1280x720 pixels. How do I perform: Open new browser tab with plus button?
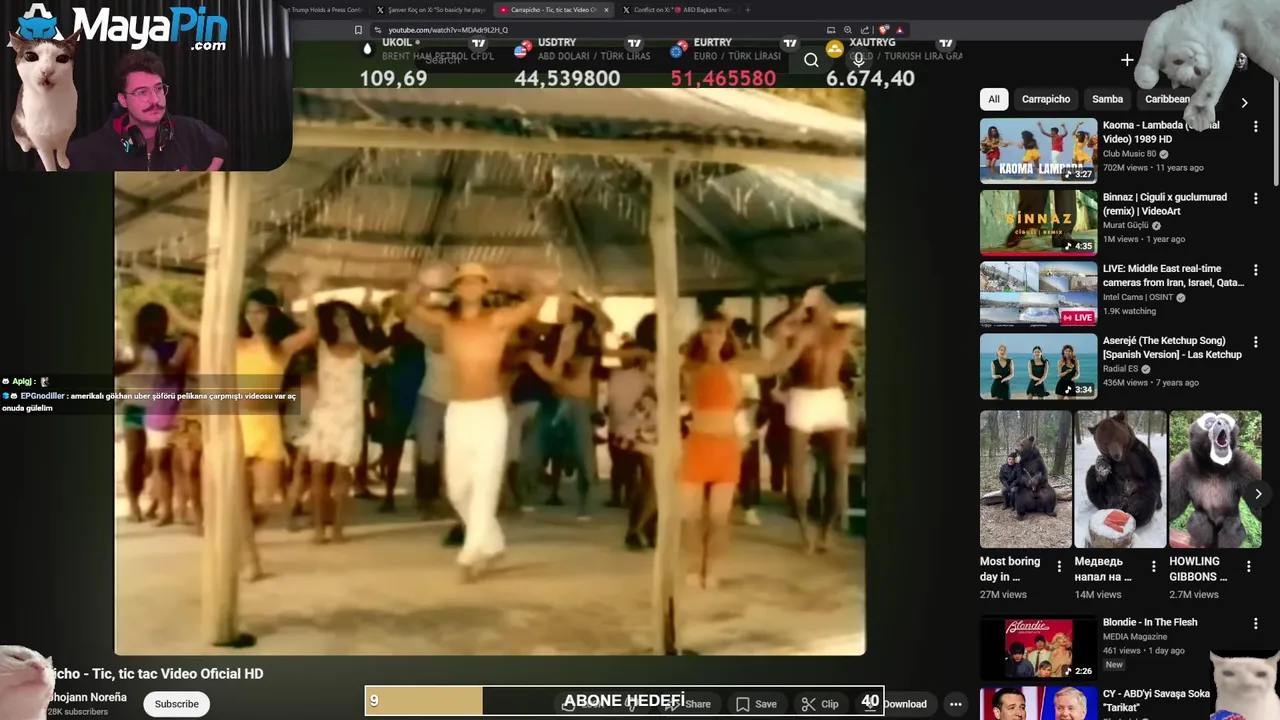(x=747, y=10)
